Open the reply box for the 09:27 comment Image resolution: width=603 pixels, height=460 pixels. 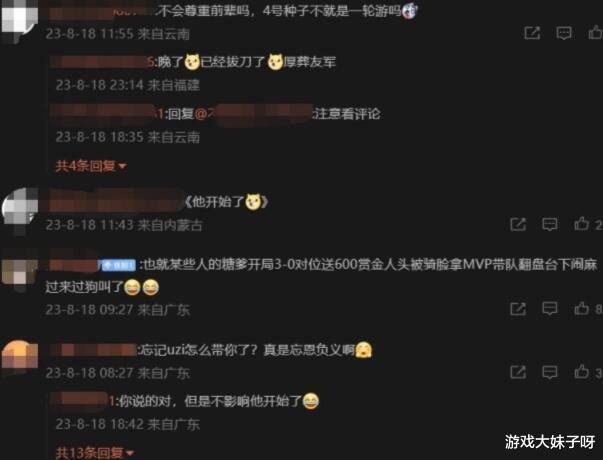point(550,308)
